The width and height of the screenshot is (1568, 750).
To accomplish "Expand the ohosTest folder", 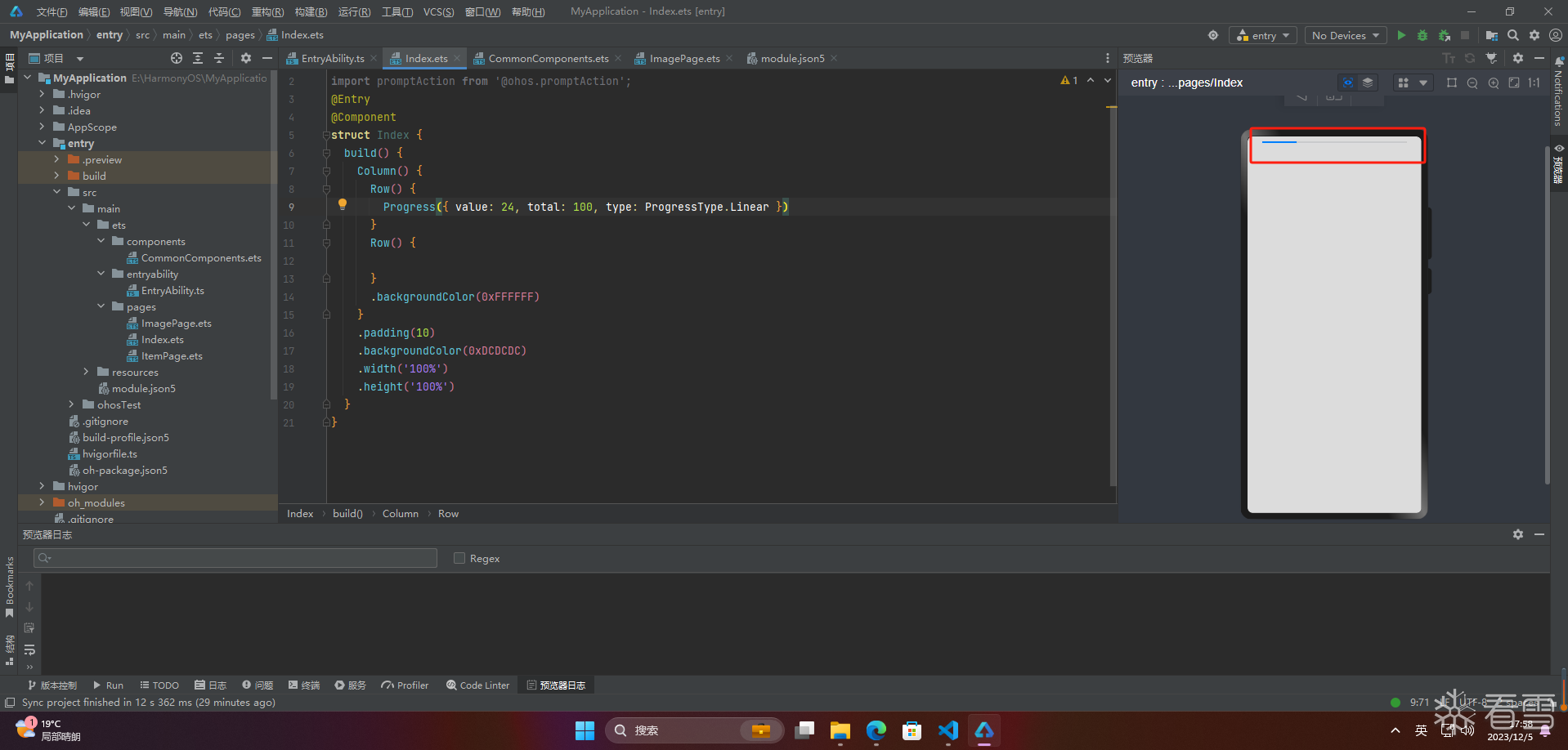I will [72, 404].
